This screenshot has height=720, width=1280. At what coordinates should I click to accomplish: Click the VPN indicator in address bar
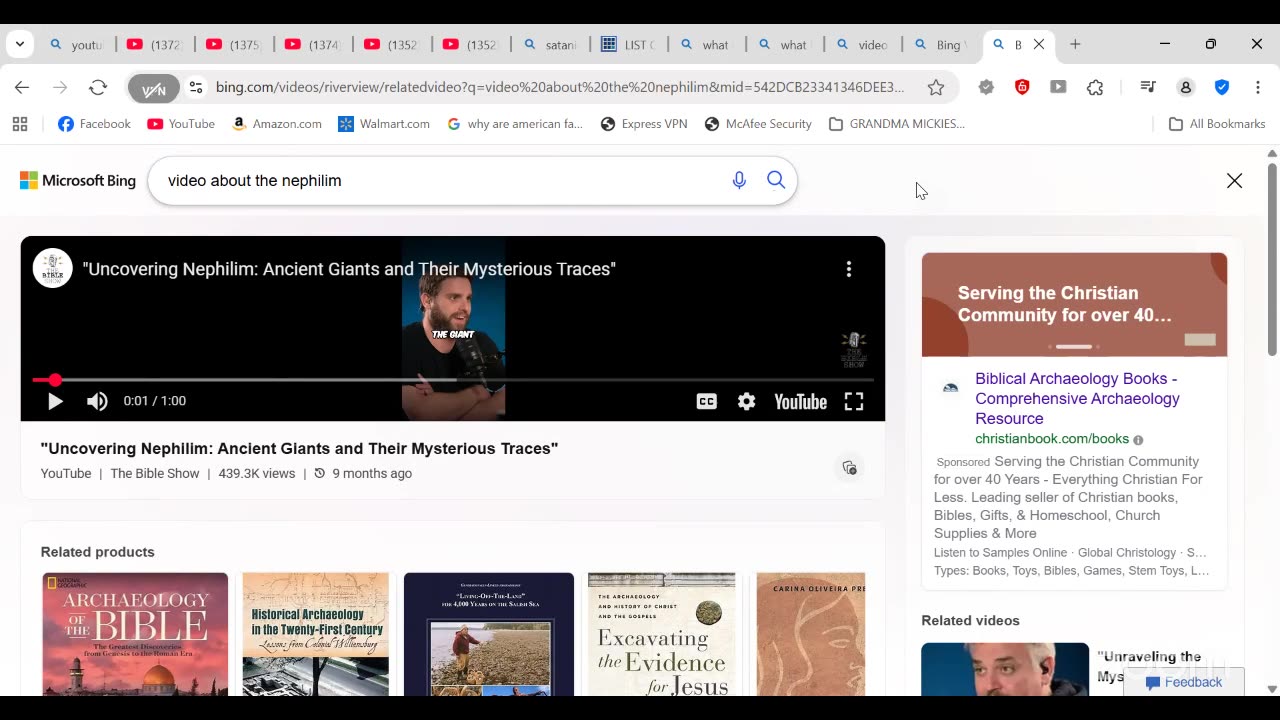[x=153, y=88]
